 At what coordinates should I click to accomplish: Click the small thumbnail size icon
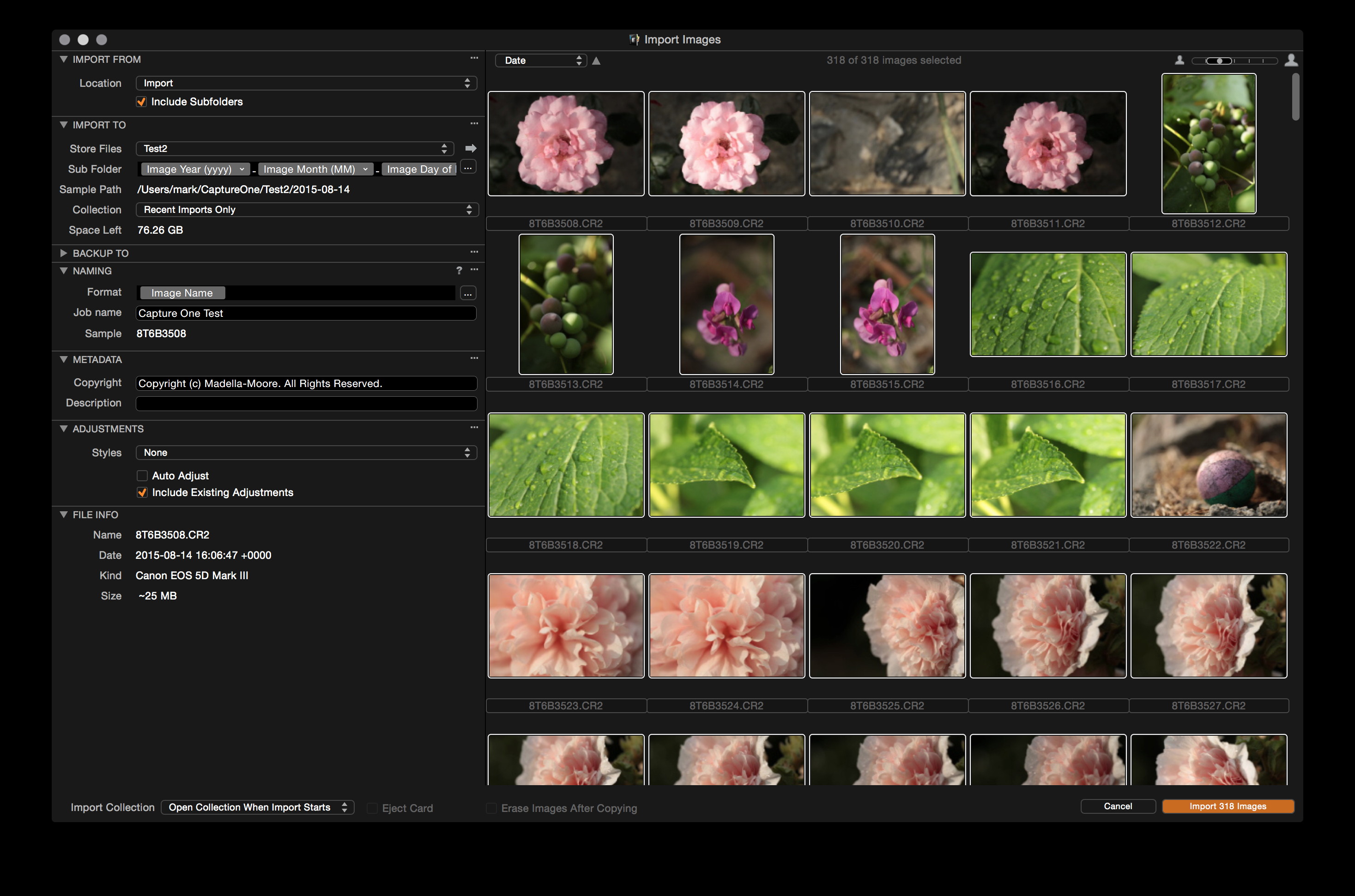[x=1179, y=60]
